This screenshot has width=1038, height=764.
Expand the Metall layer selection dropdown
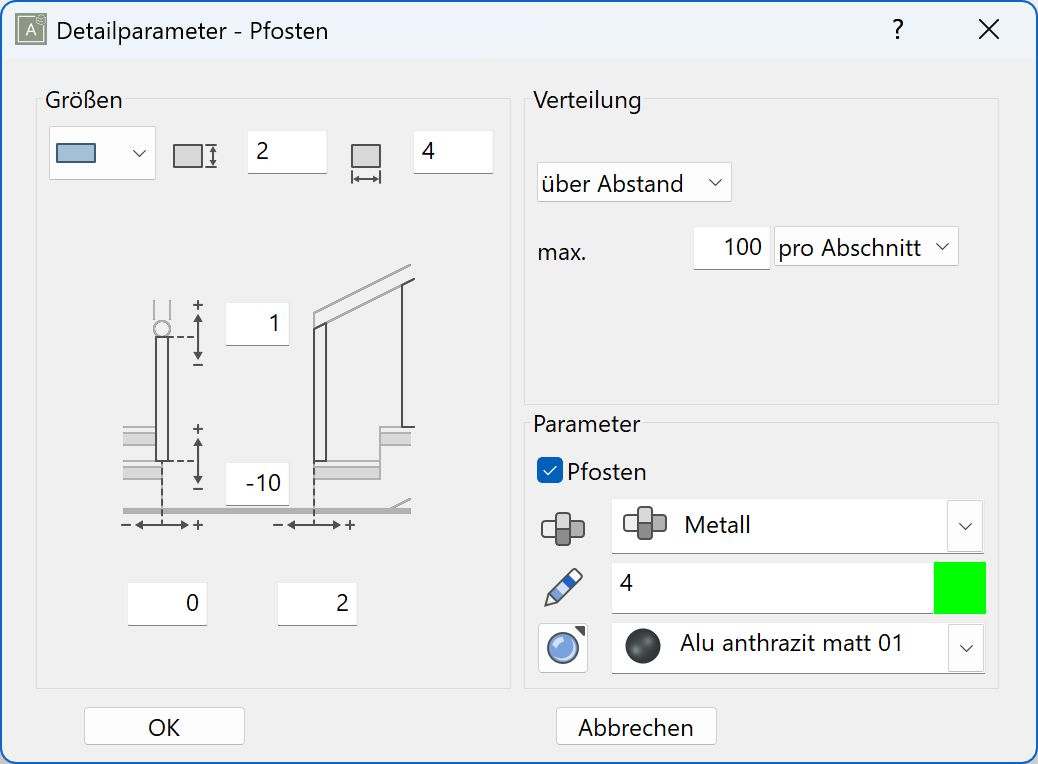pyautogui.click(x=964, y=526)
